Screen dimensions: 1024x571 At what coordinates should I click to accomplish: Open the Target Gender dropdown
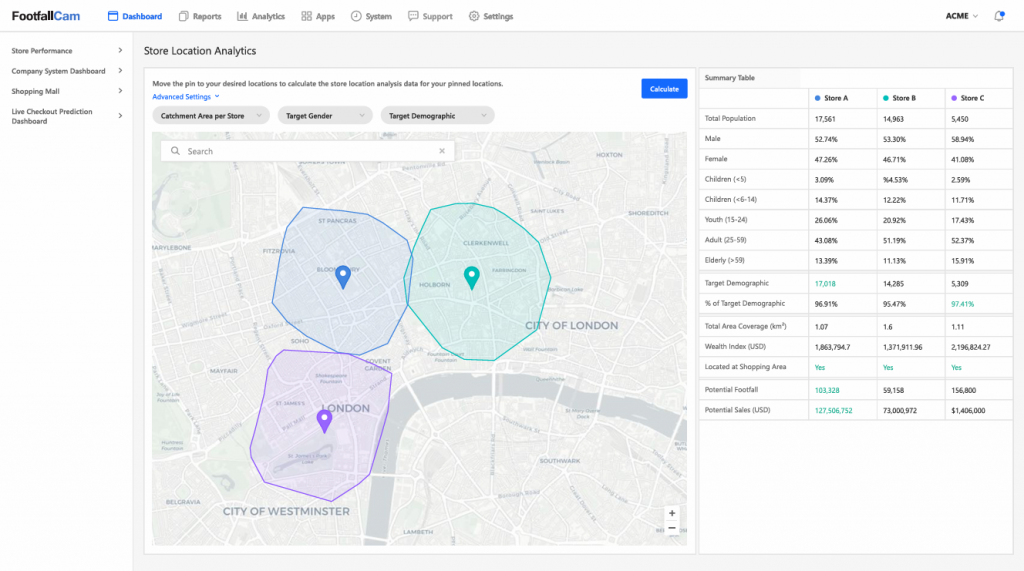(x=324, y=116)
